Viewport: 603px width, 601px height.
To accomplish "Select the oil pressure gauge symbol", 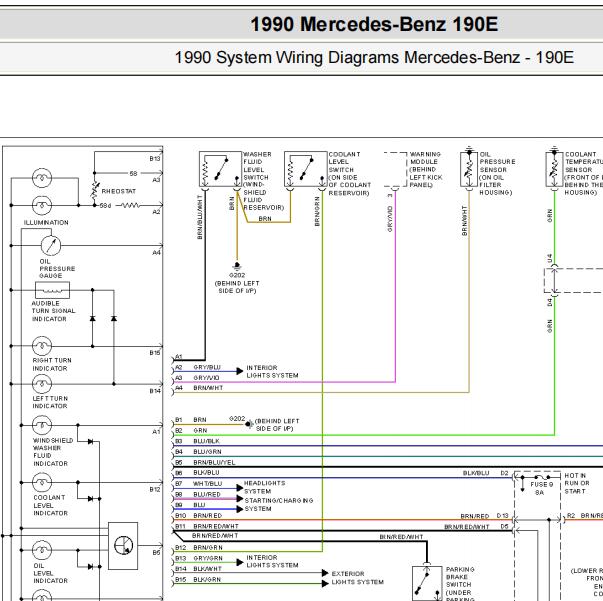I will (x=51, y=246).
